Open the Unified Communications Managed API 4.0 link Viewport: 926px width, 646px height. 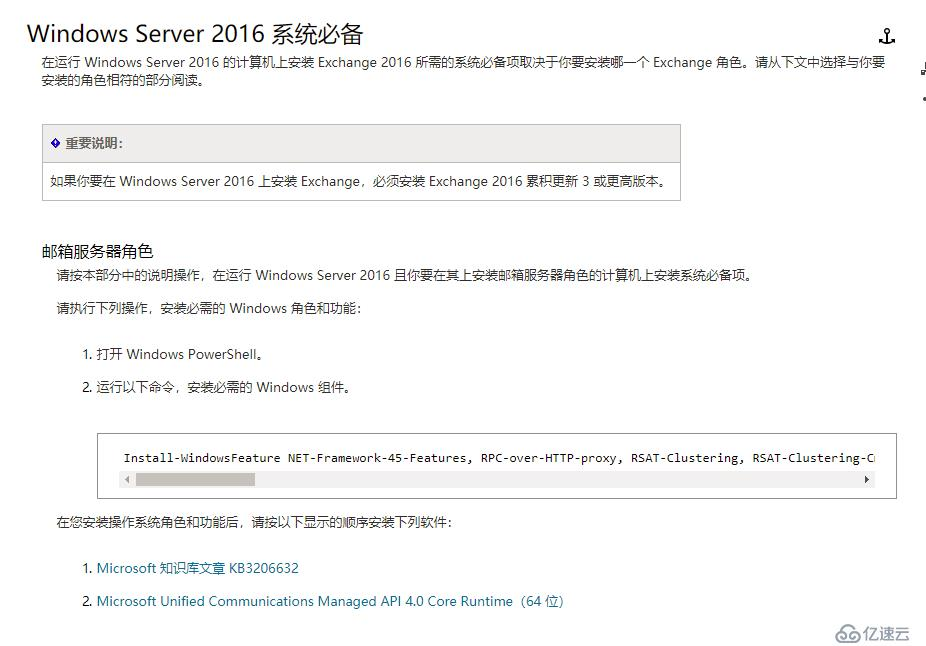330,601
